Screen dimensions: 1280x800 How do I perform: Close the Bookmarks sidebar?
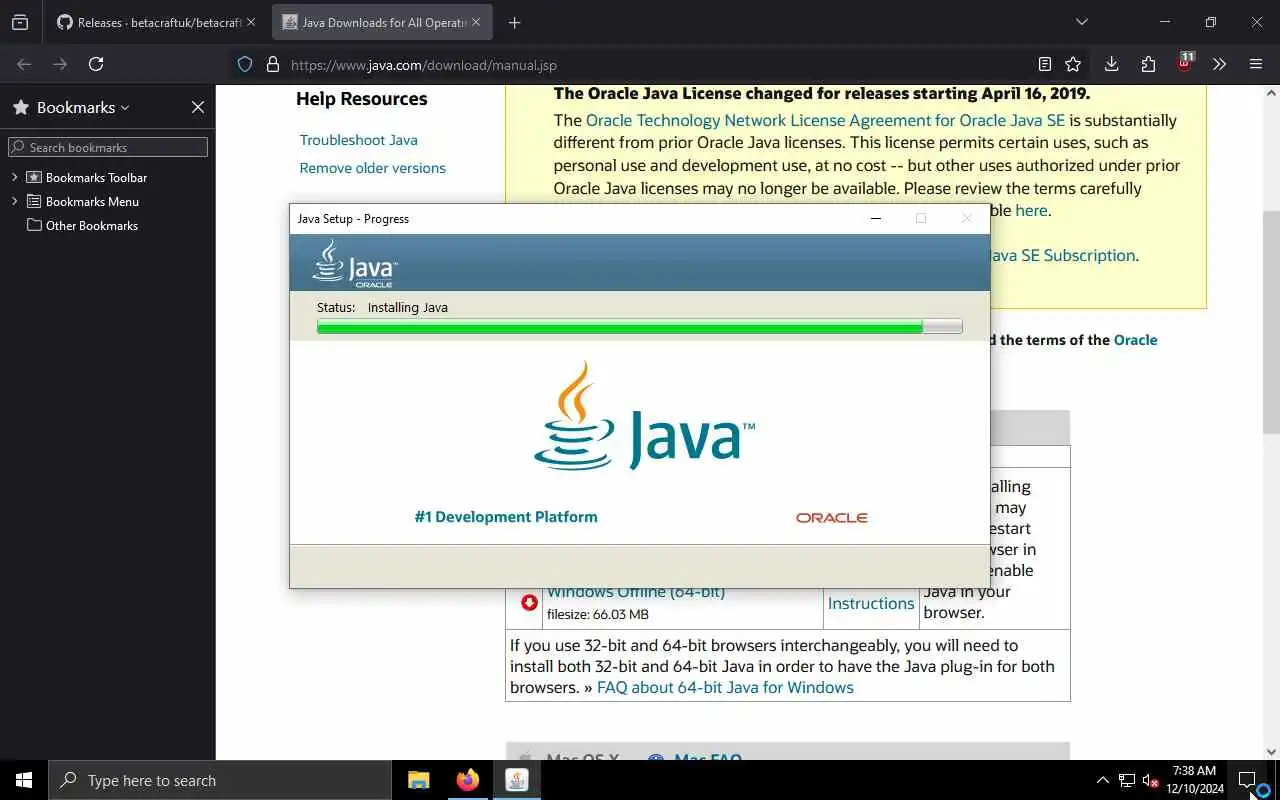click(x=198, y=107)
